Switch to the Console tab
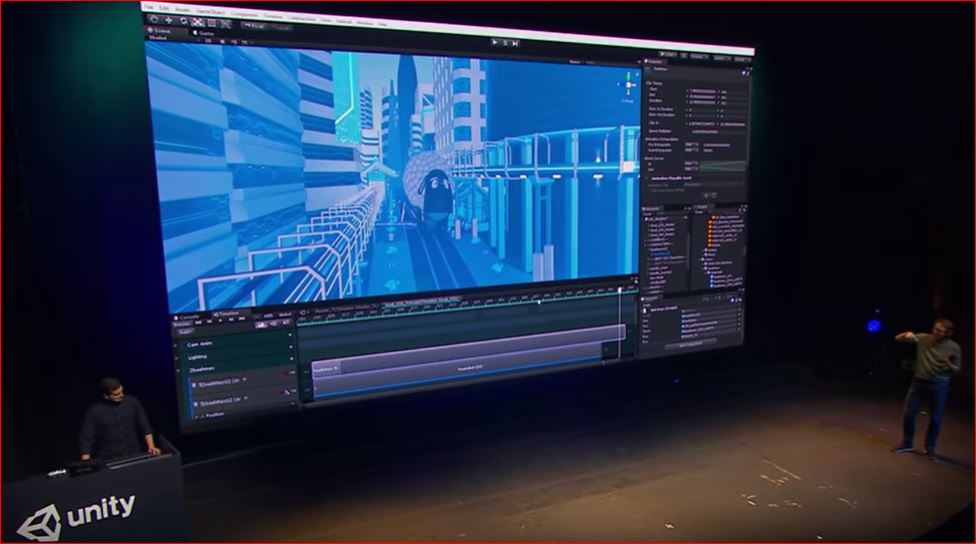Screen dimensions: 976x544 pos(187,317)
